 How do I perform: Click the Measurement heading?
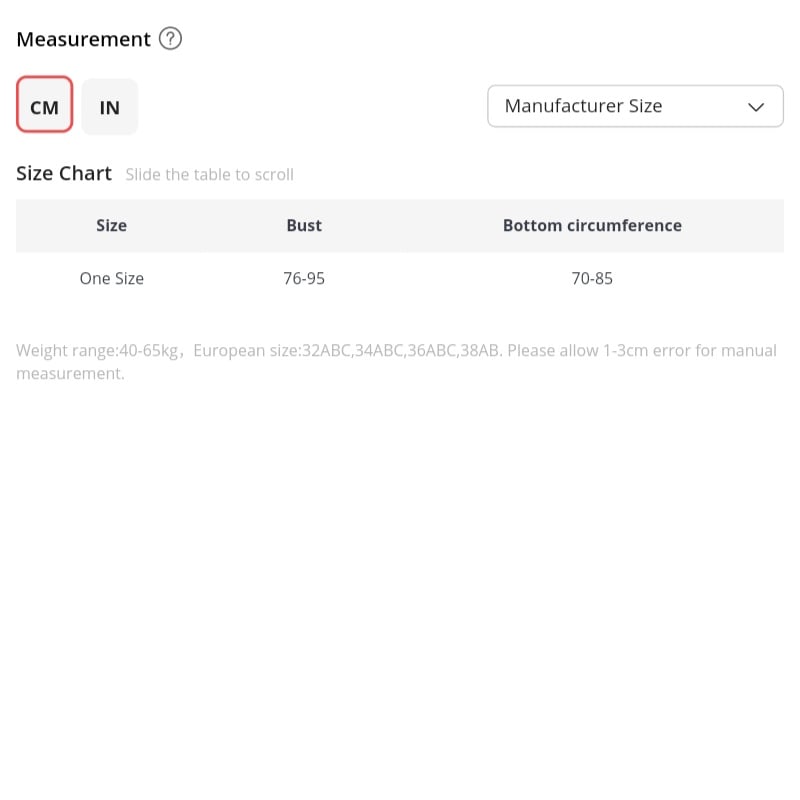83,39
